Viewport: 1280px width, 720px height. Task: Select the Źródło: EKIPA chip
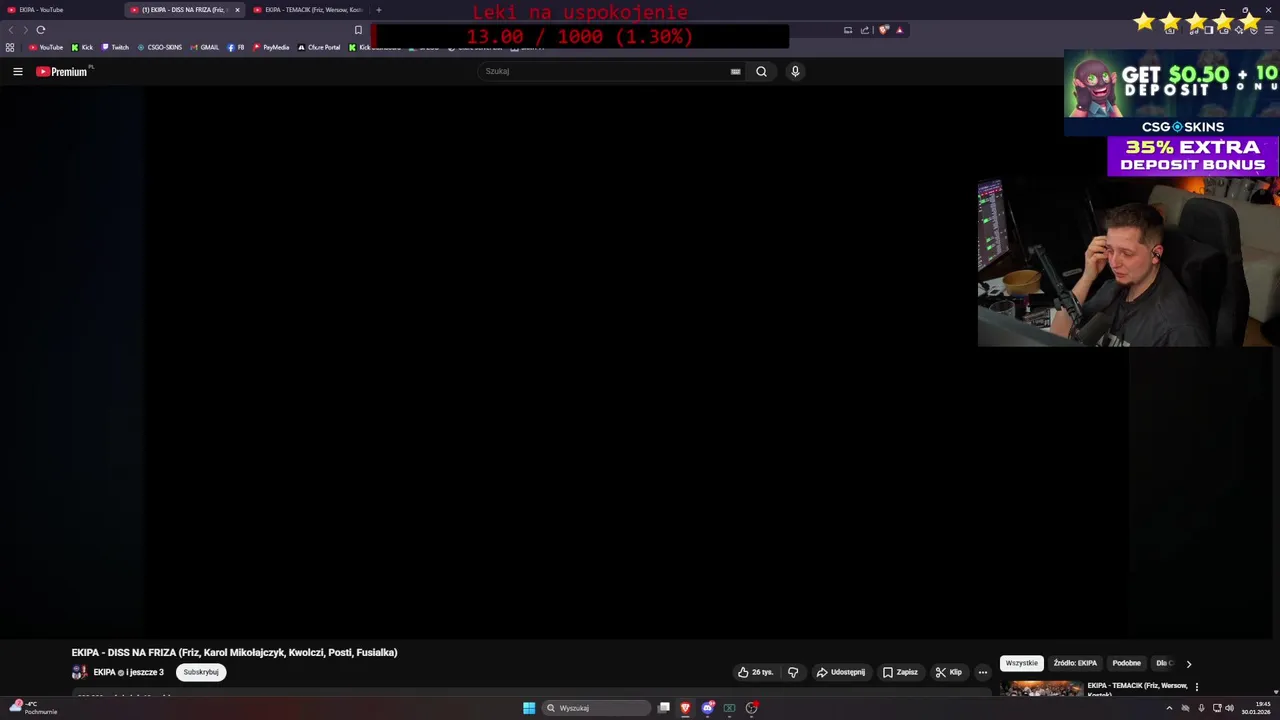(x=1075, y=663)
